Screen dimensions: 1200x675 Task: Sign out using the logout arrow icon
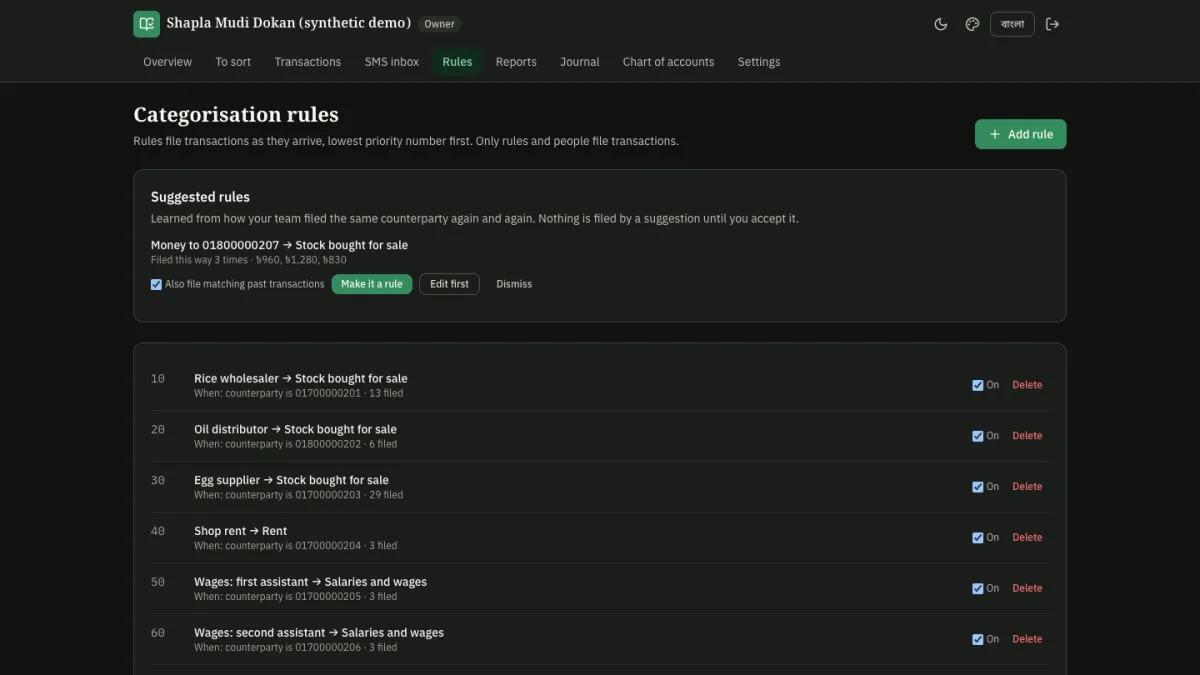point(1052,24)
